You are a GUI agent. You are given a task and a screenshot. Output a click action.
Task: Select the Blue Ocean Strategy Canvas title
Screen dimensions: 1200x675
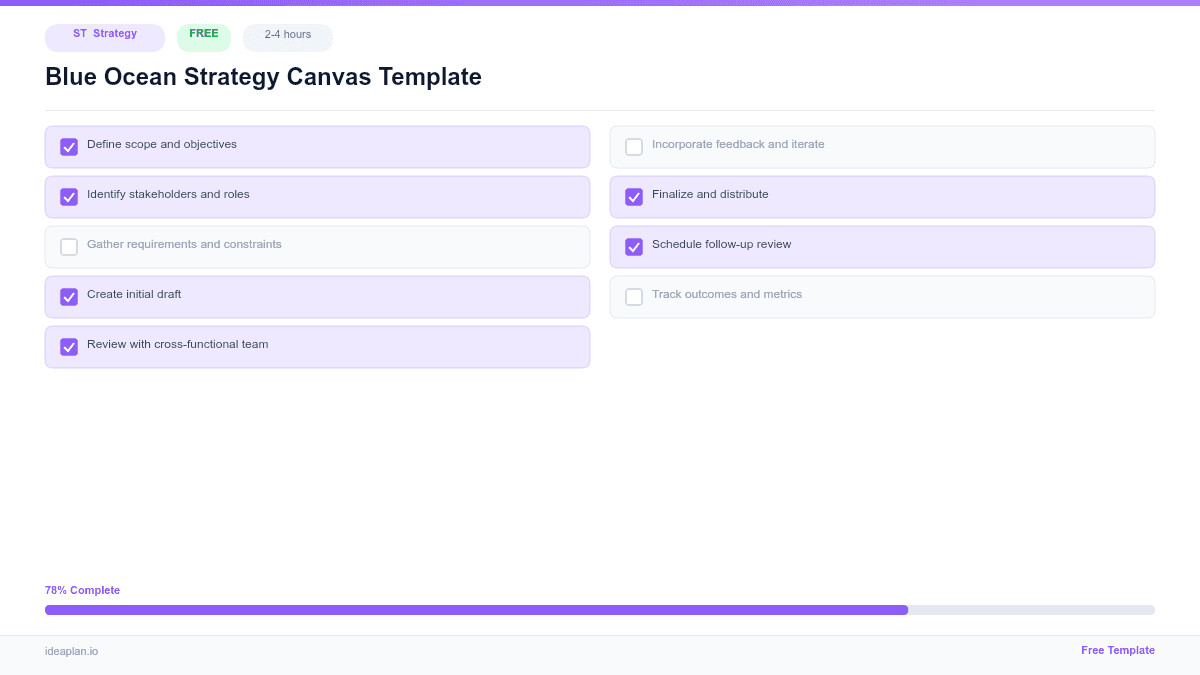coord(263,77)
